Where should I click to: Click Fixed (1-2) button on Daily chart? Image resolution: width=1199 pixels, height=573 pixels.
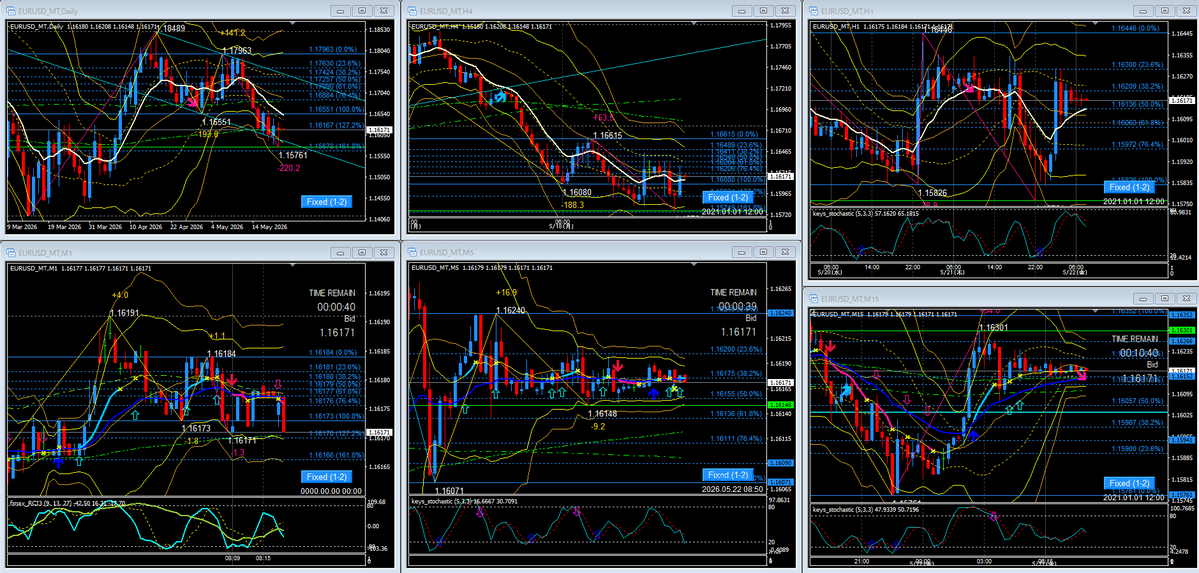tap(327, 202)
